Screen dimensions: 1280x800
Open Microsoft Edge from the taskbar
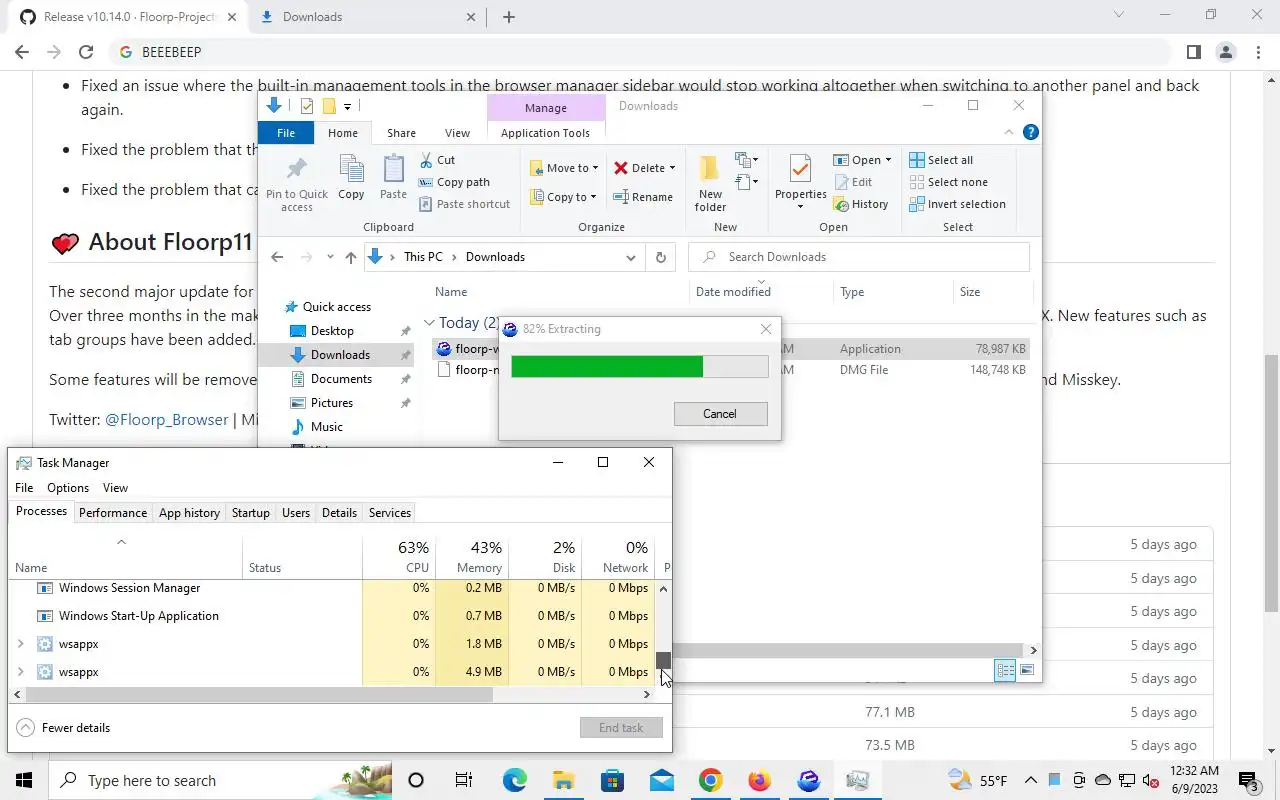tap(514, 780)
